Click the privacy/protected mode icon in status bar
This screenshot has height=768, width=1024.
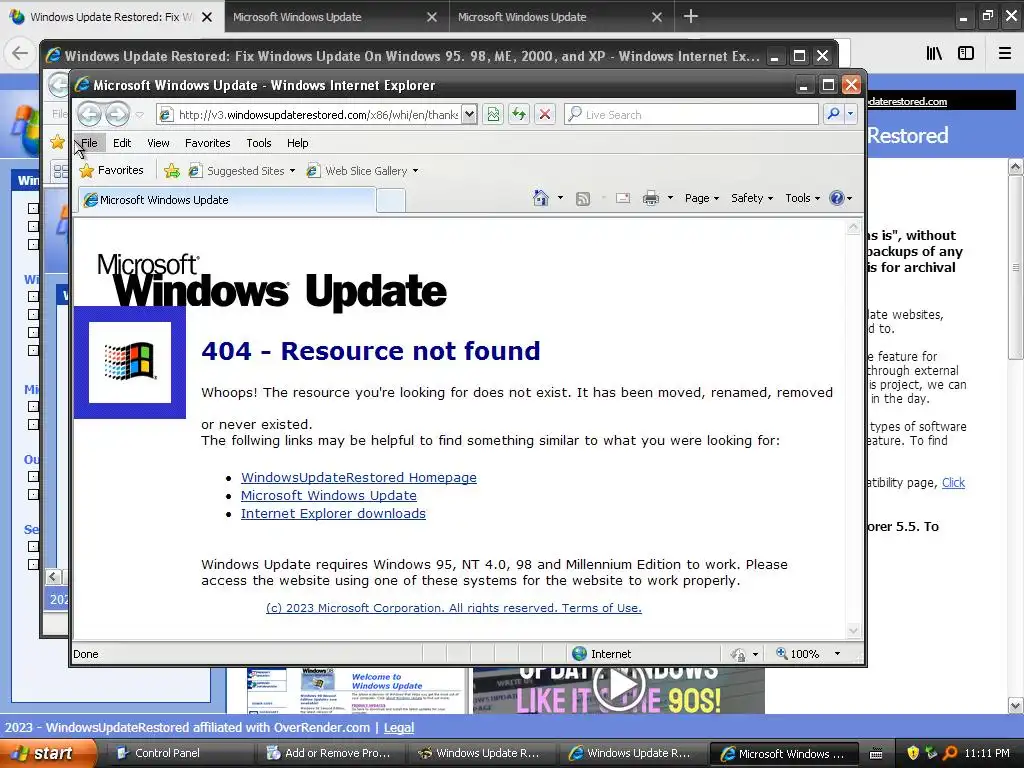[738, 654]
